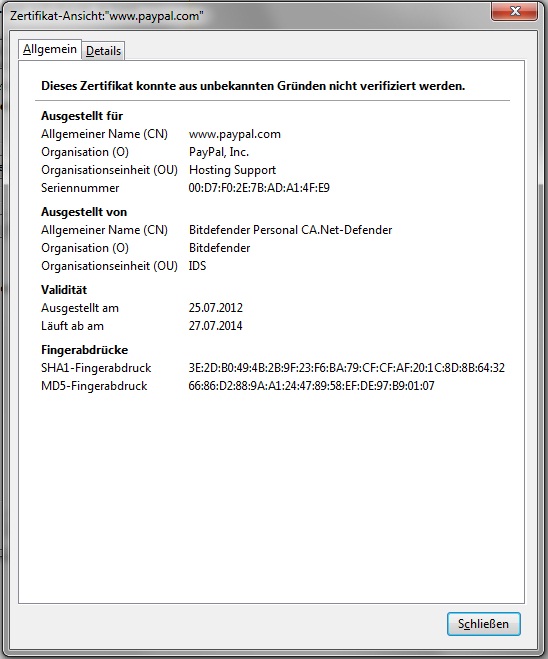Screen dimensions: 548x659
Task: Click the 'Fingerabdrücke' heading
Action: tap(84, 350)
